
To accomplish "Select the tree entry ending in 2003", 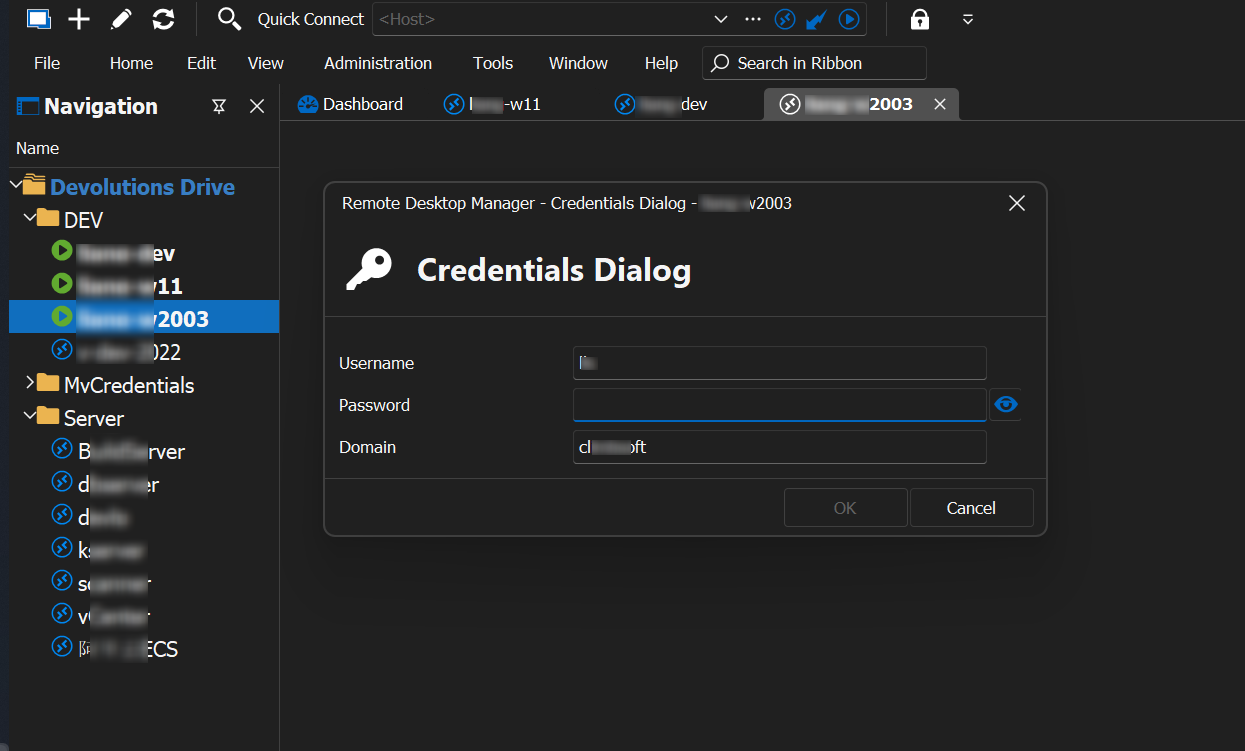I will [144, 318].
